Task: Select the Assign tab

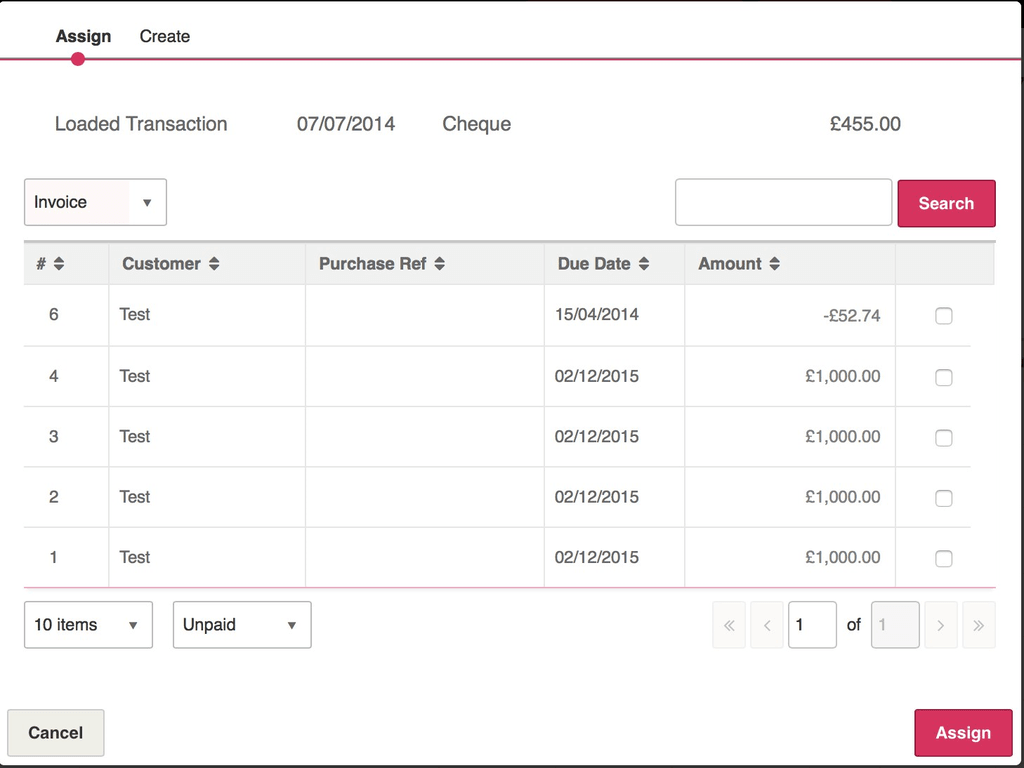Action: 83,36
